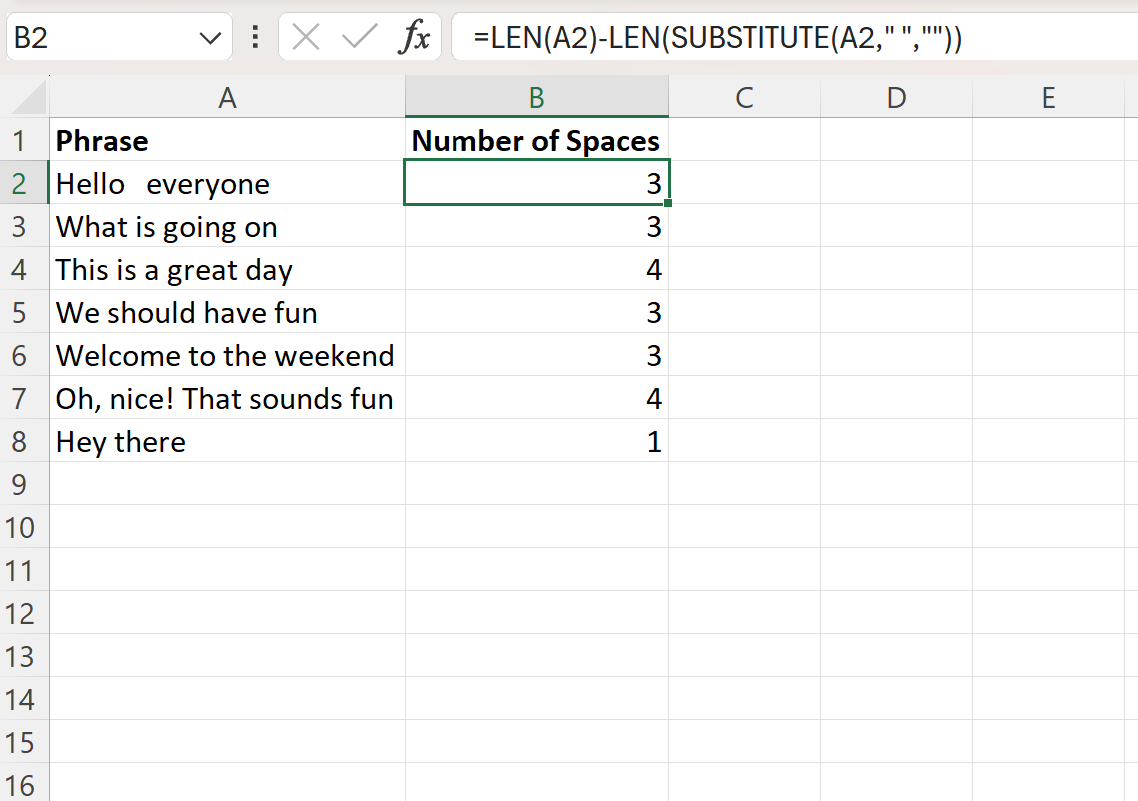Select column D header
Image resolution: width=1138 pixels, height=801 pixels.
coord(896,97)
